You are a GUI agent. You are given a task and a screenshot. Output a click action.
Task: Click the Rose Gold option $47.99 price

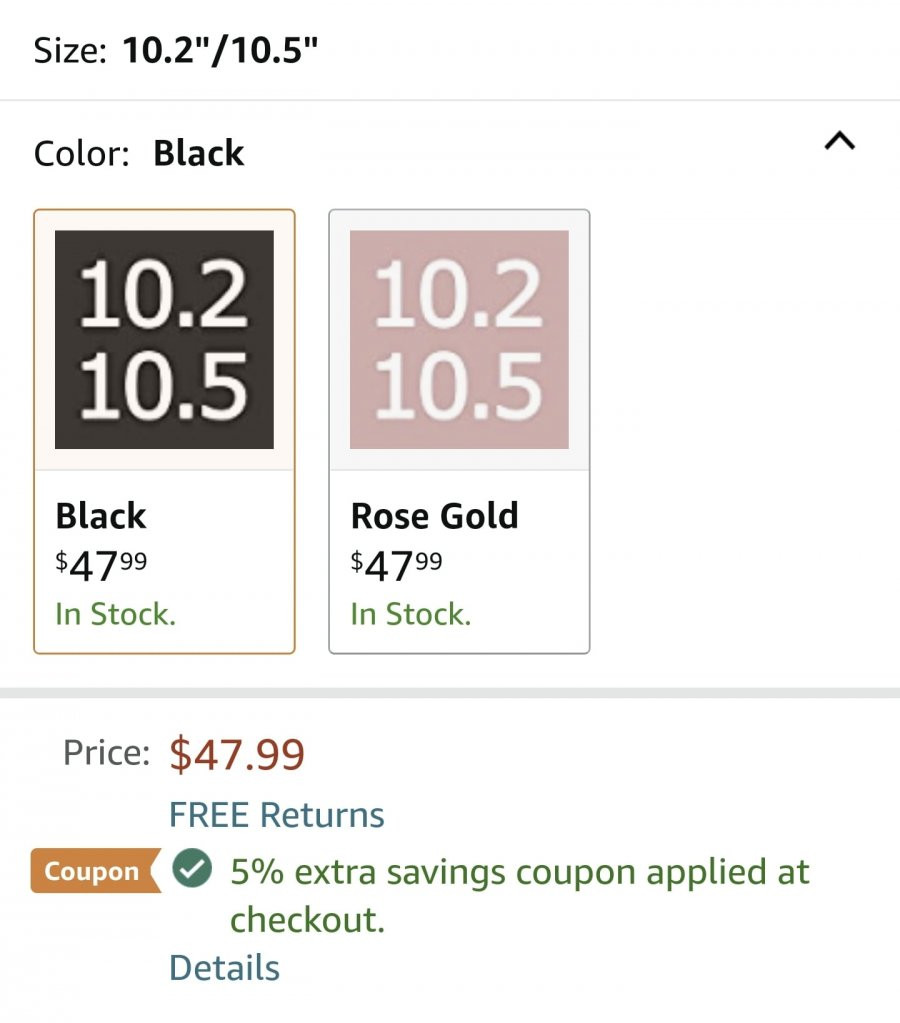point(396,565)
